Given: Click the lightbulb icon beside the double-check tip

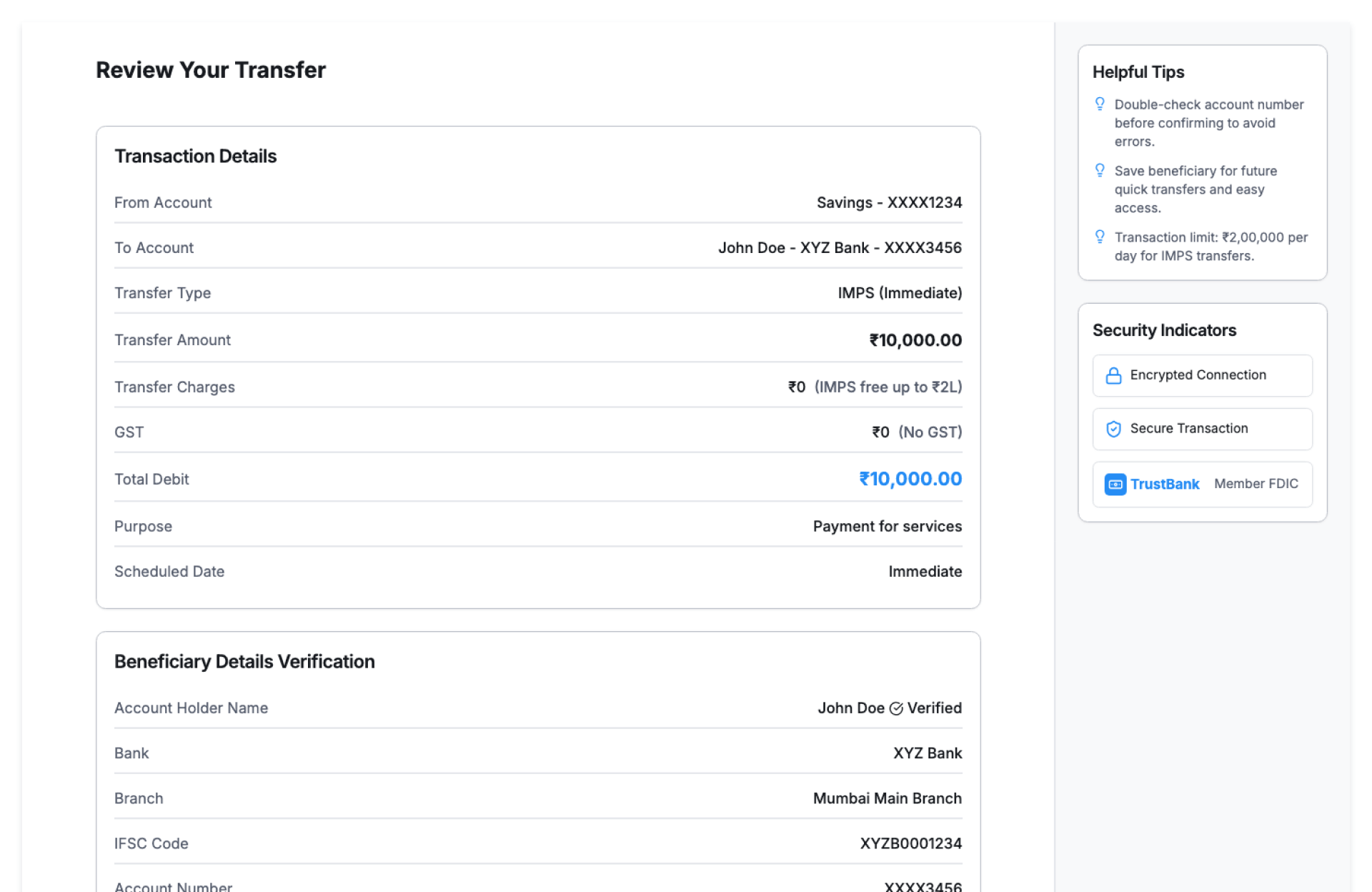Looking at the screenshot, I should point(1100,104).
